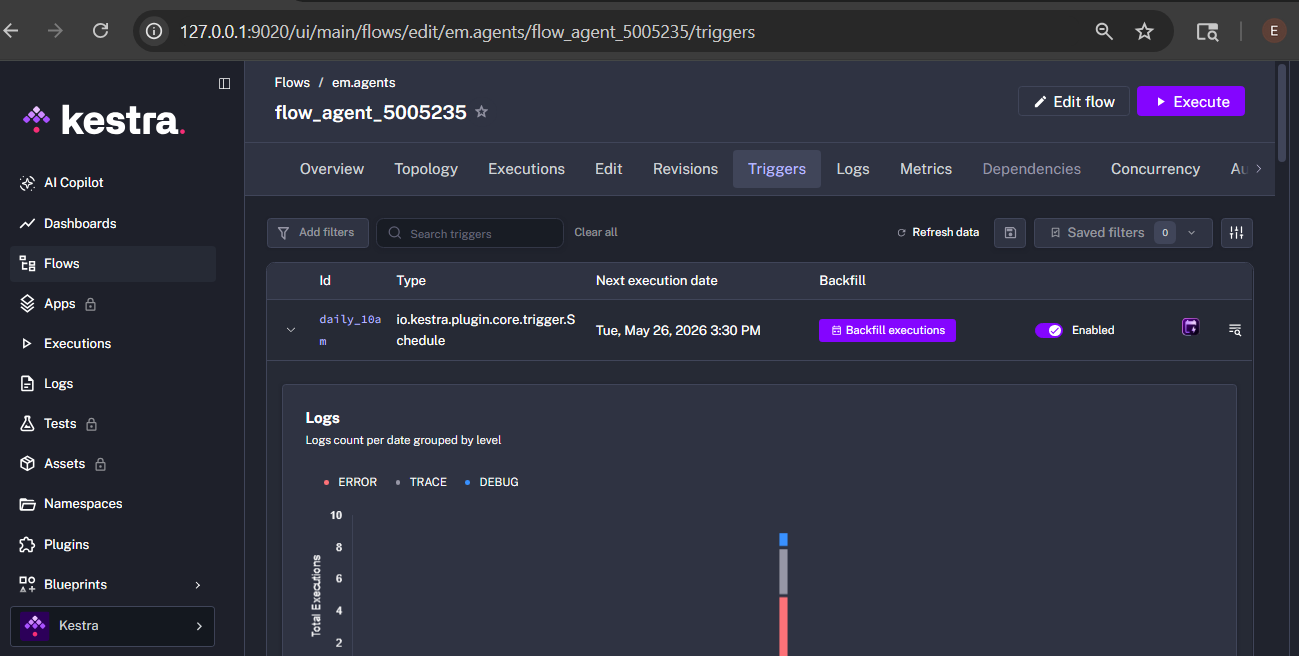Star the flow_agent_5005235 flow as favorite
This screenshot has width=1299, height=656.
(x=481, y=112)
